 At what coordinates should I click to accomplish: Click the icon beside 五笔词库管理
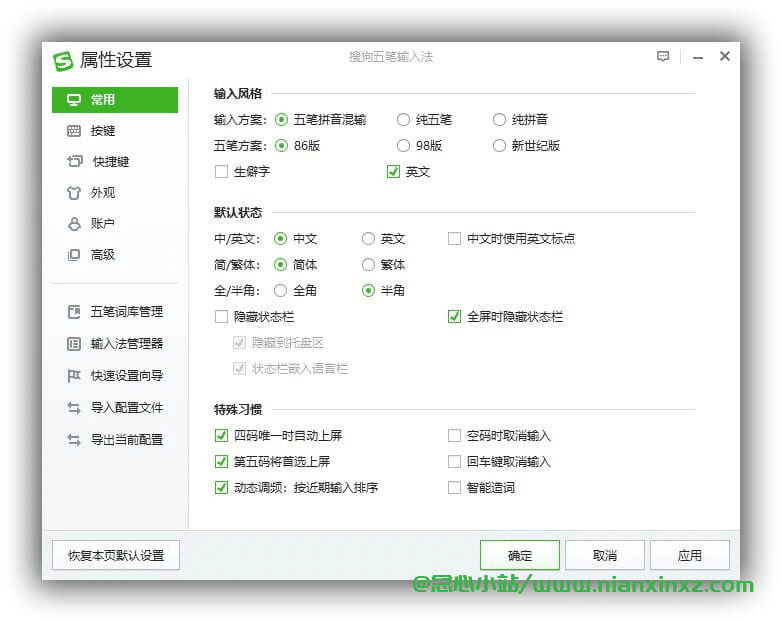74,312
